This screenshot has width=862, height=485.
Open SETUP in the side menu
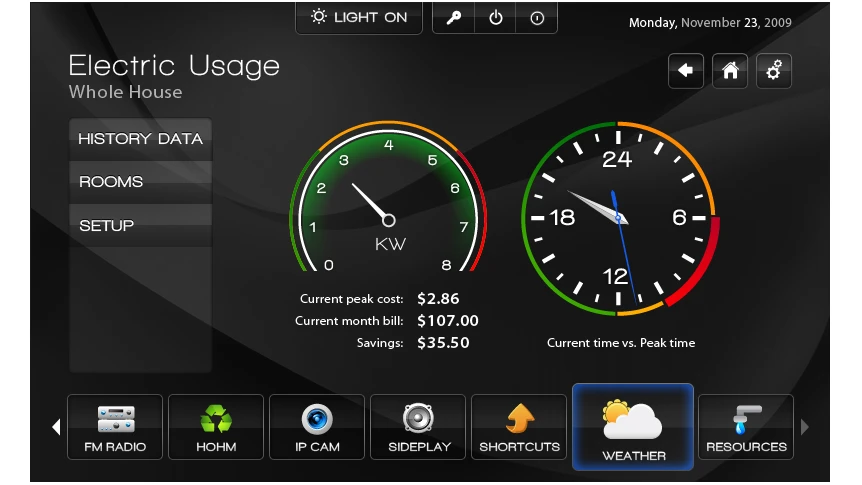[x=141, y=225]
